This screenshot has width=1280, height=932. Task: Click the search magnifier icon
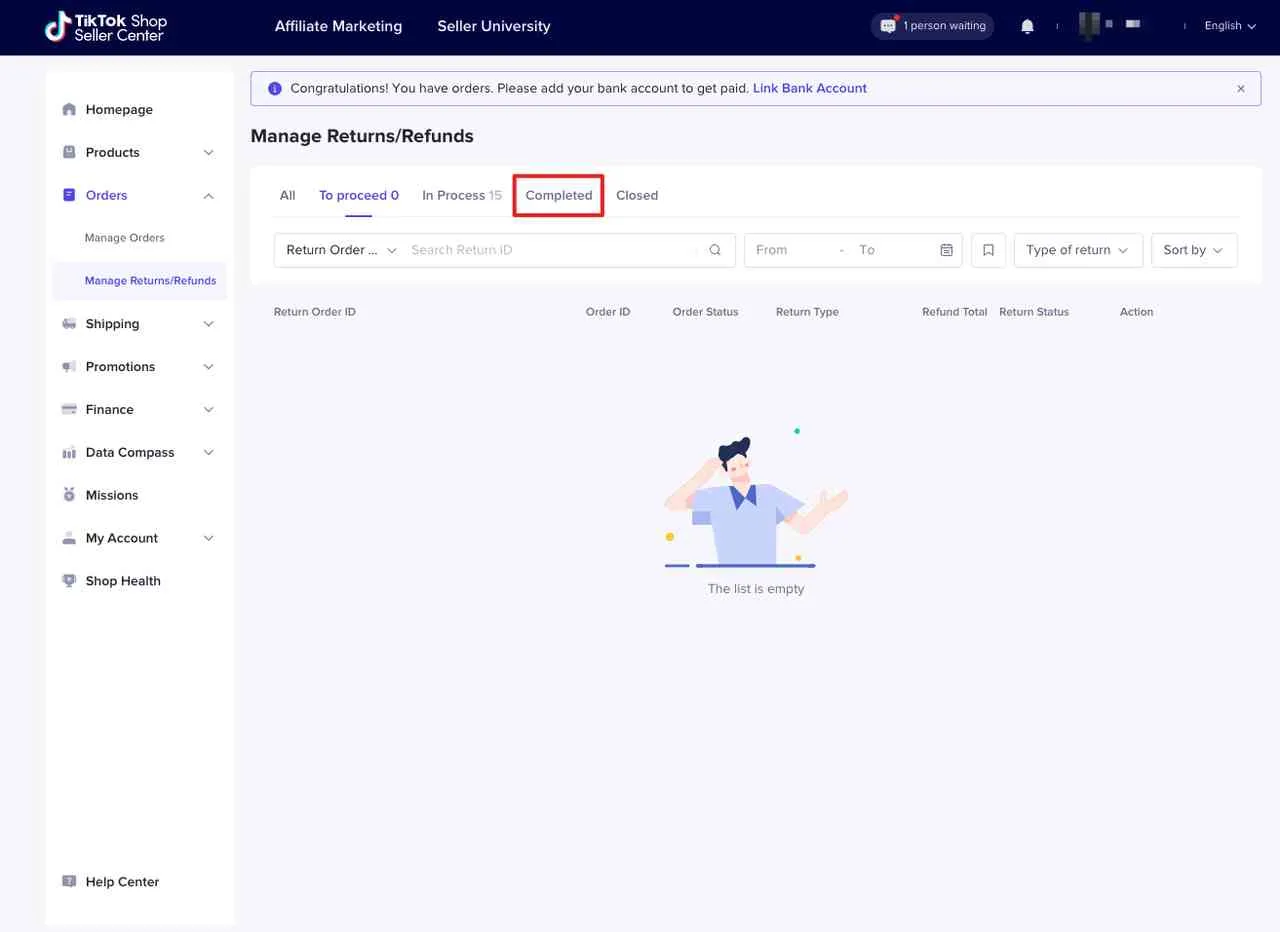tap(715, 250)
